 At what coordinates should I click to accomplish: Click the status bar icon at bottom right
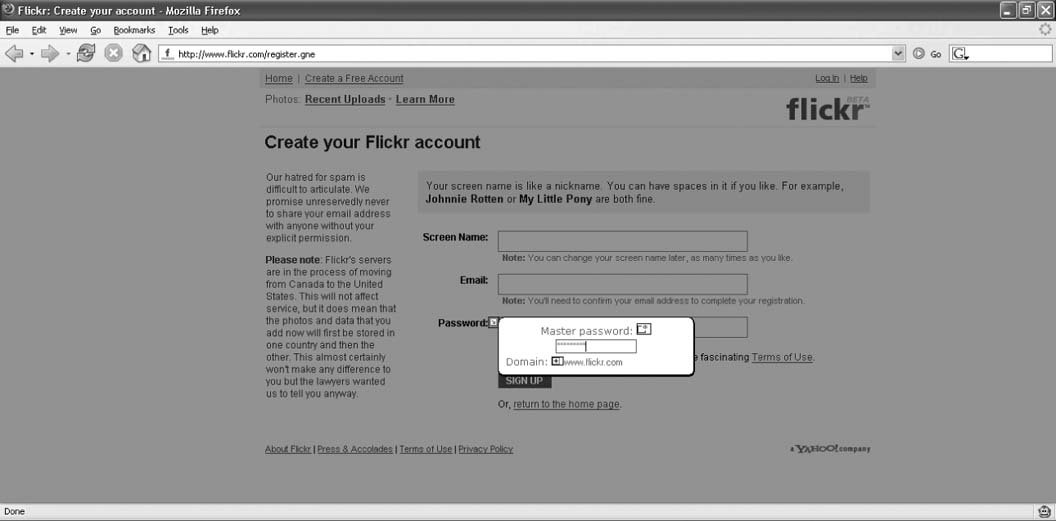[1043, 512]
